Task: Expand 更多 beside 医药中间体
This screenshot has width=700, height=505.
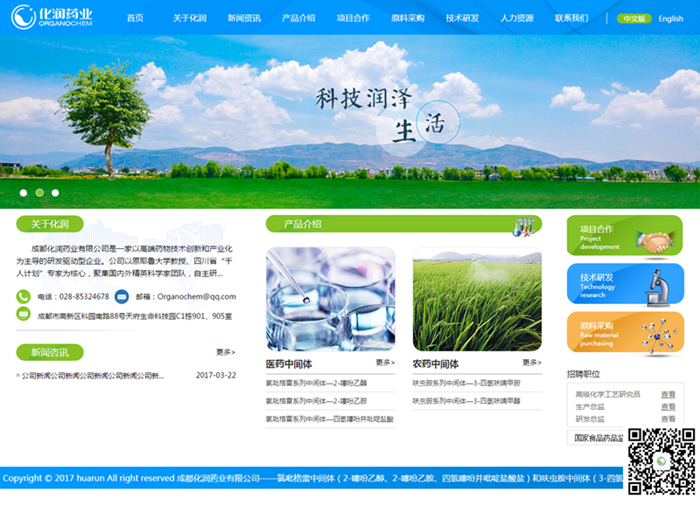Action: pos(385,363)
